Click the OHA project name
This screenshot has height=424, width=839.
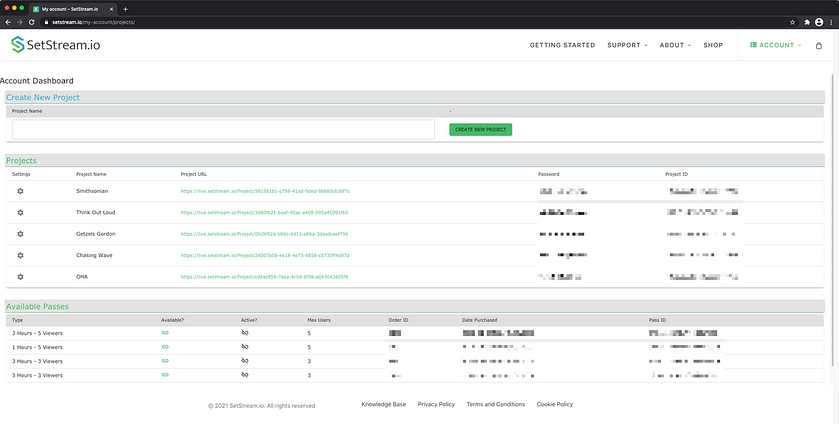pos(82,277)
